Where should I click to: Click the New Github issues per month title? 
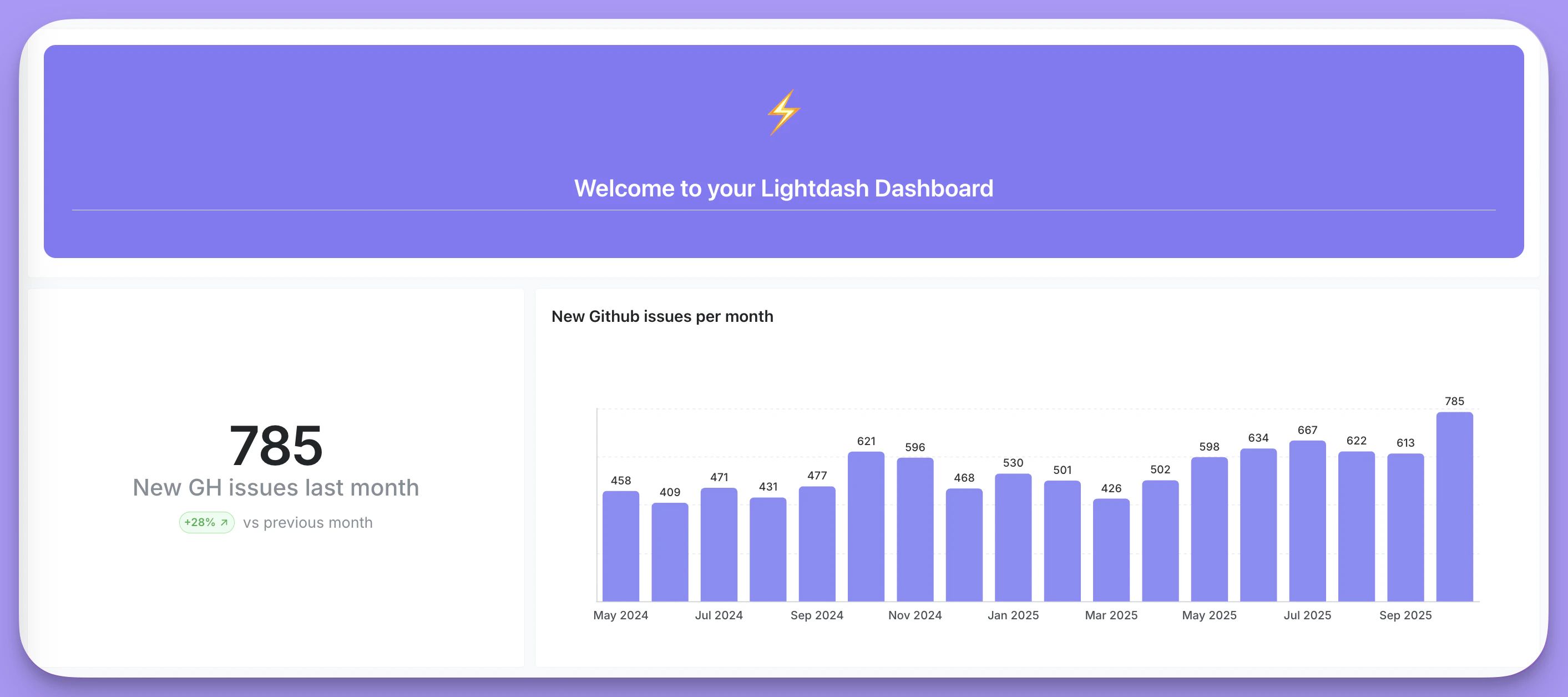pos(661,316)
